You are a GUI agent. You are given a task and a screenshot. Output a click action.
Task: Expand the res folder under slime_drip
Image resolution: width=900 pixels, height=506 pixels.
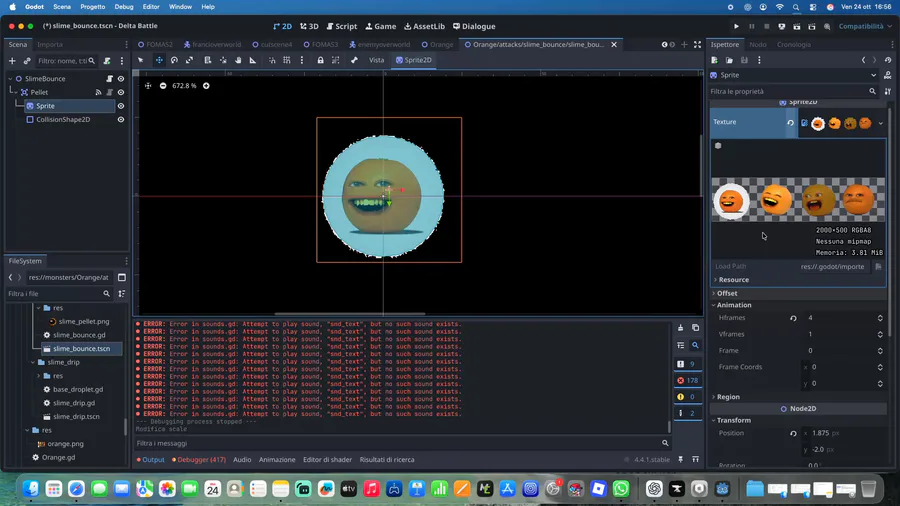click(x=39, y=376)
